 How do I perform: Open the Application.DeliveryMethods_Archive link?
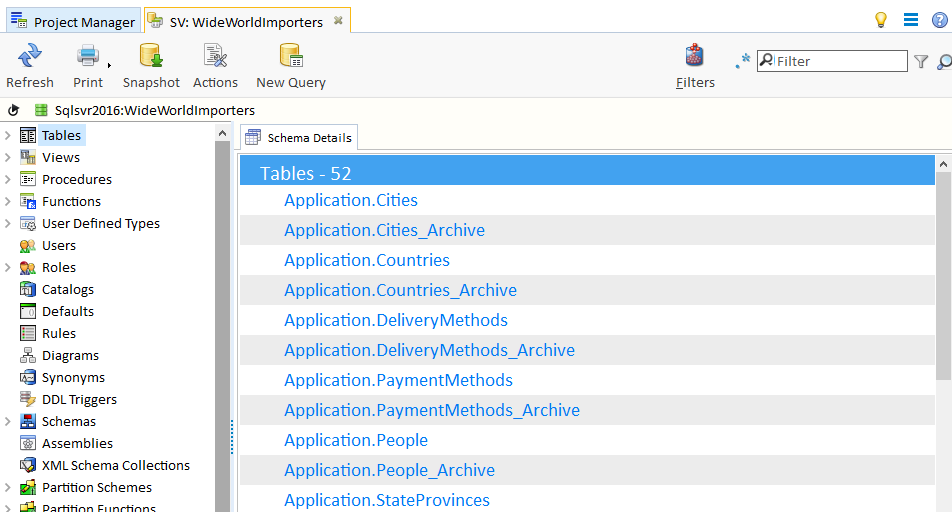429,350
